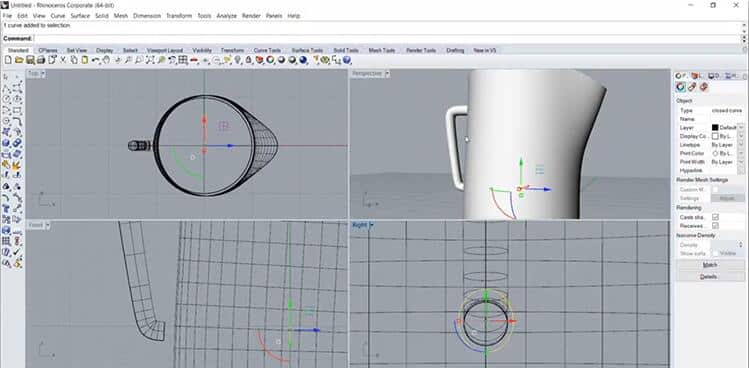The width and height of the screenshot is (749, 368).
Task: Toggle the Custom Mesh checkbox
Action: coord(715,189)
